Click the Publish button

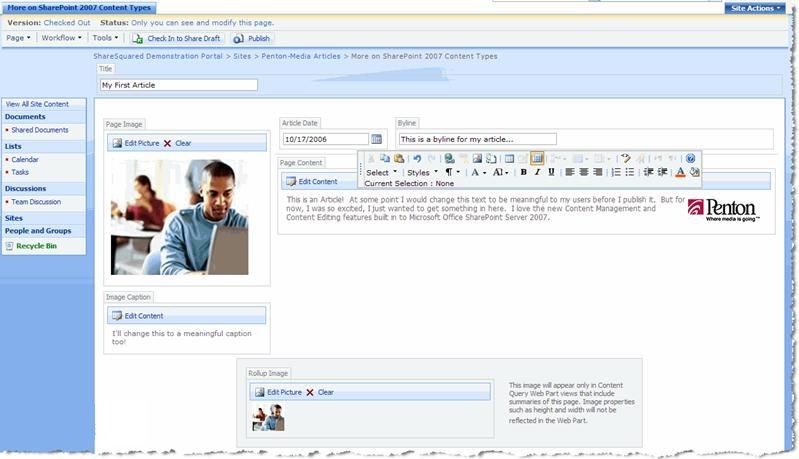(x=252, y=38)
